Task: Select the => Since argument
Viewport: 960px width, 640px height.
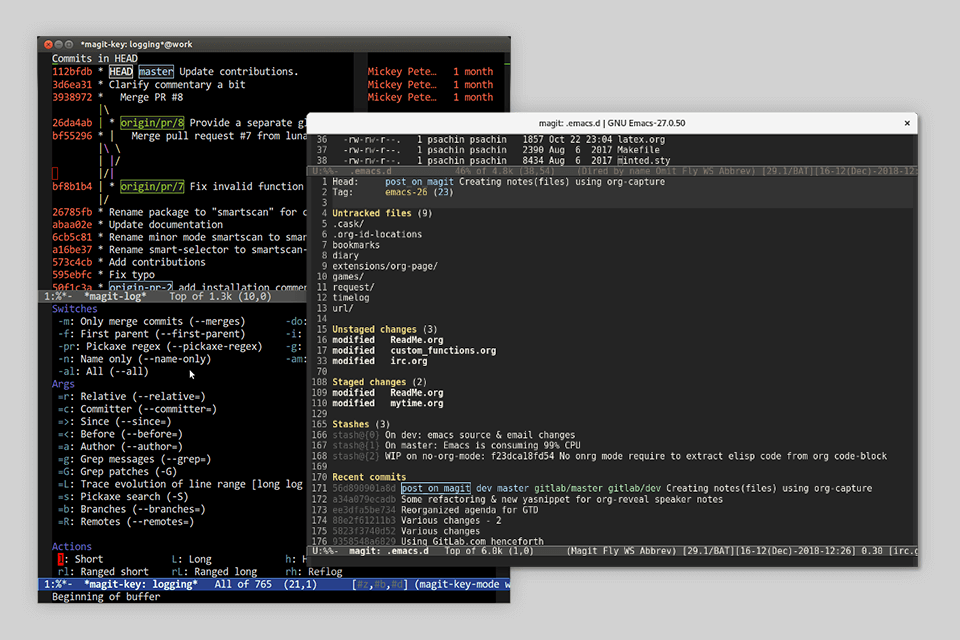Action: pos(114,421)
